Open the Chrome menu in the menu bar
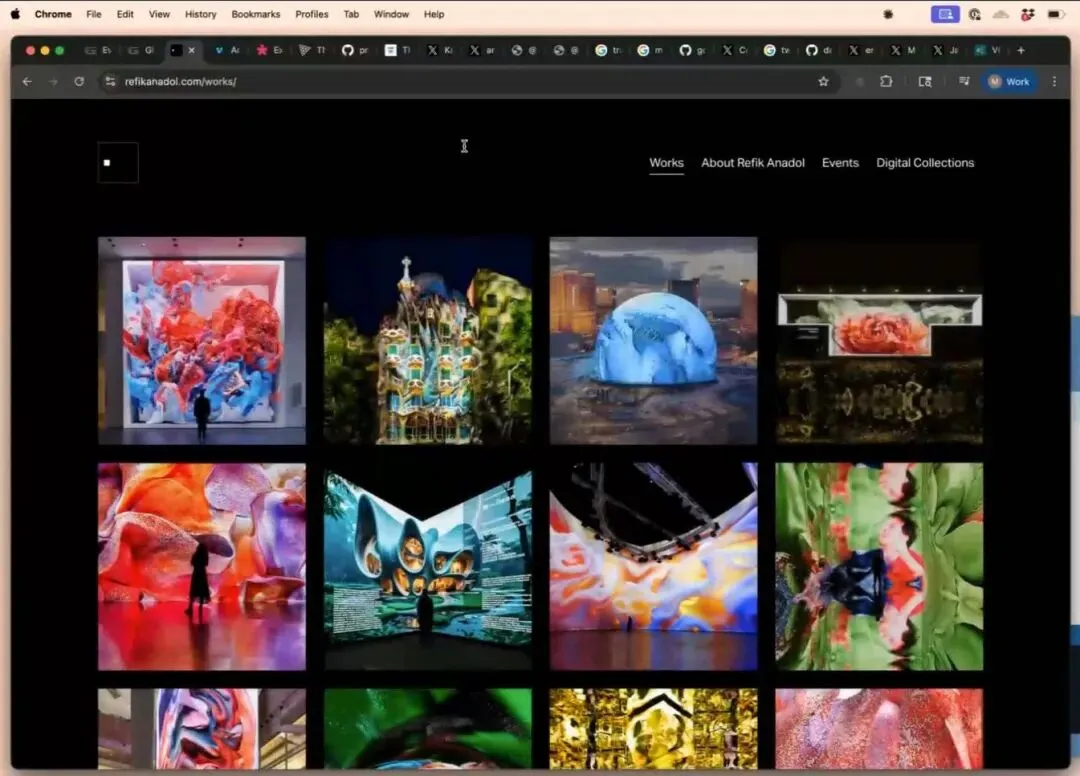The height and width of the screenshot is (776, 1080). [x=53, y=14]
